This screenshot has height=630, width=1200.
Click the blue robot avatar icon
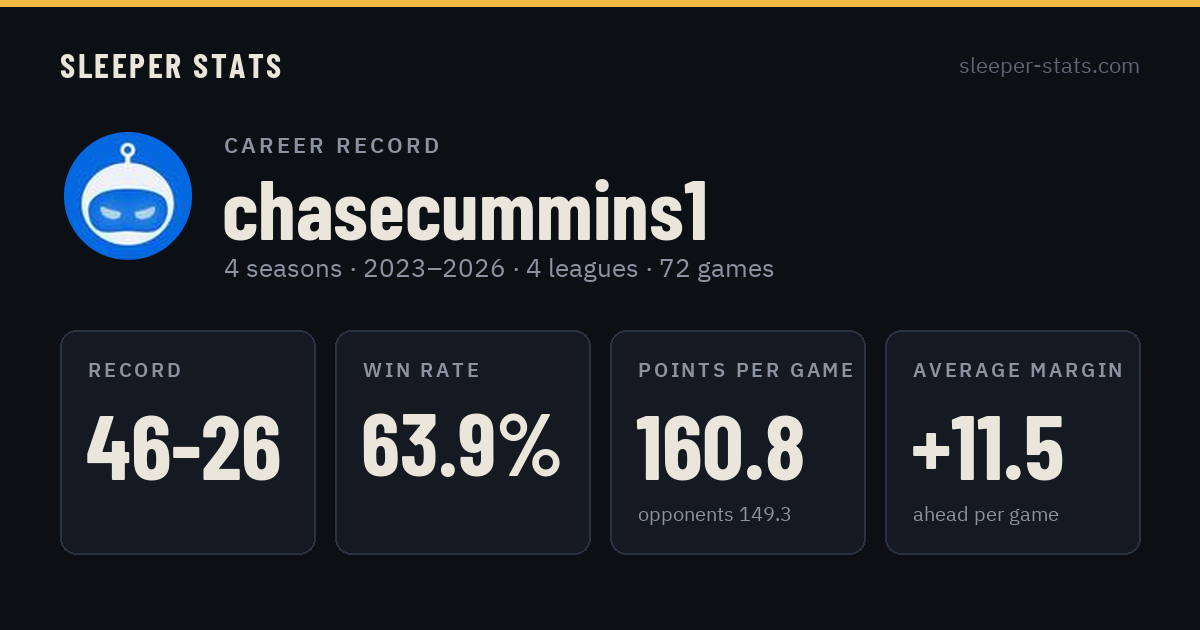point(128,196)
